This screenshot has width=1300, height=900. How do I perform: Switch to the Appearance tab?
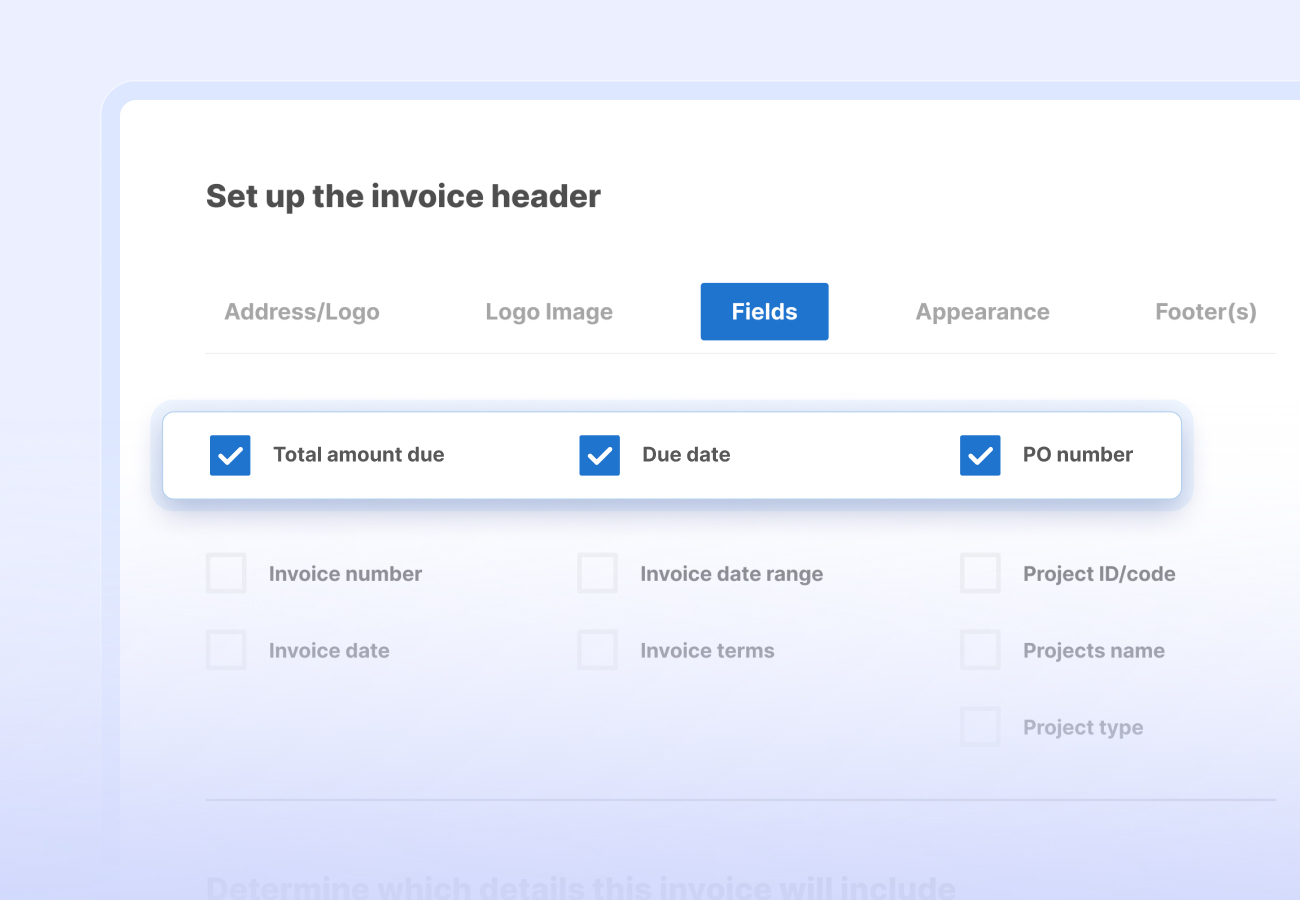[982, 311]
